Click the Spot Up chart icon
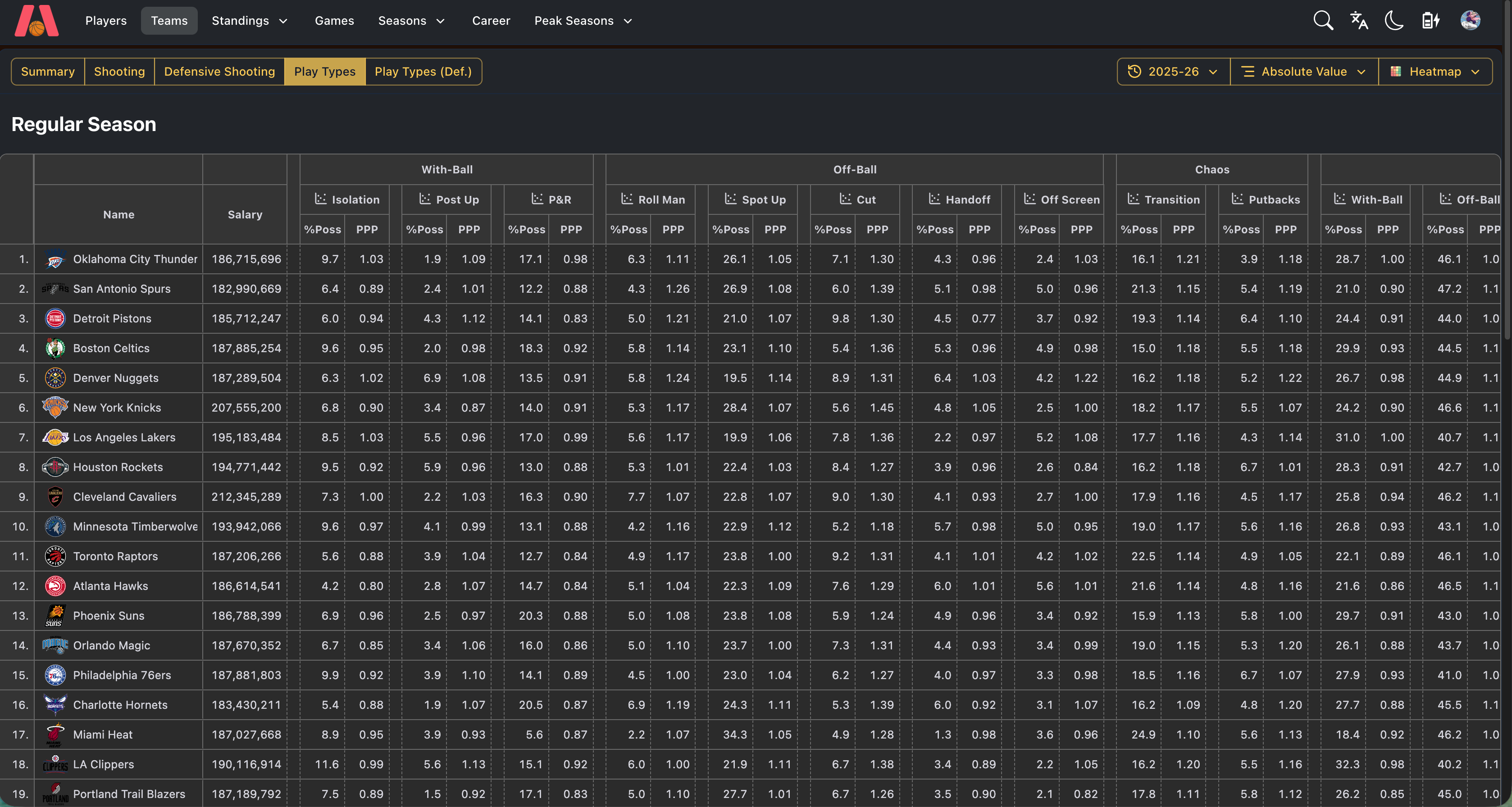The width and height of the screenshot is (1512, 807). point(730,199)
